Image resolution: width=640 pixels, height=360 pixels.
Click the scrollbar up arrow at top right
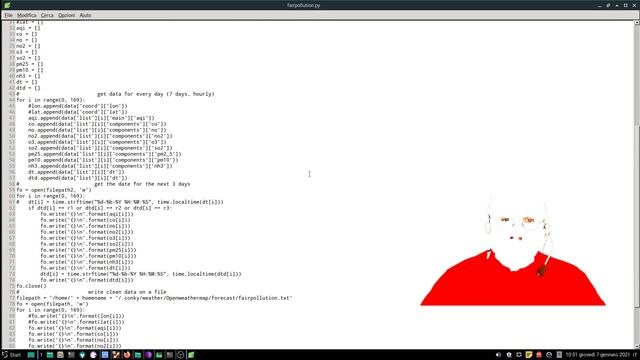click(x=637, y=23)
